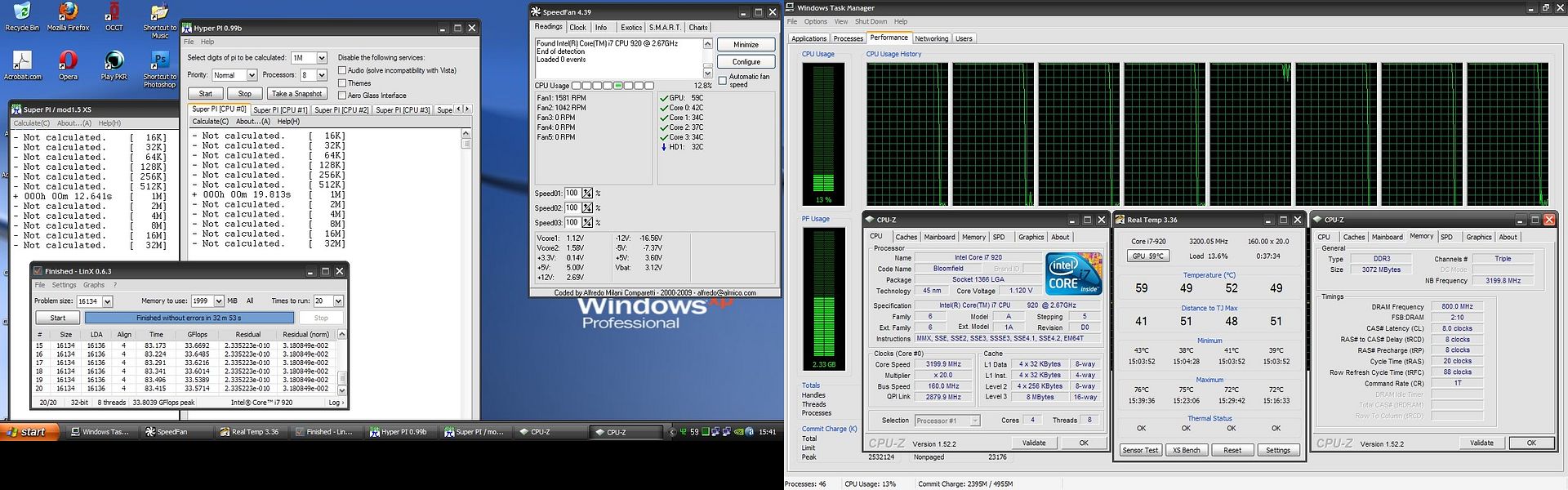
Task: Open the Recycle Bin desktop icon
Action: tap(22, 17)
